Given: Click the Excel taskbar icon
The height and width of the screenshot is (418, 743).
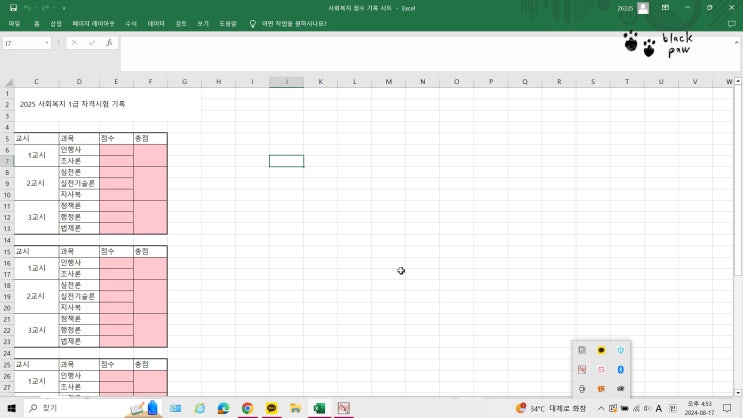Looking at the screenshot, I should (x=319, y=408).
